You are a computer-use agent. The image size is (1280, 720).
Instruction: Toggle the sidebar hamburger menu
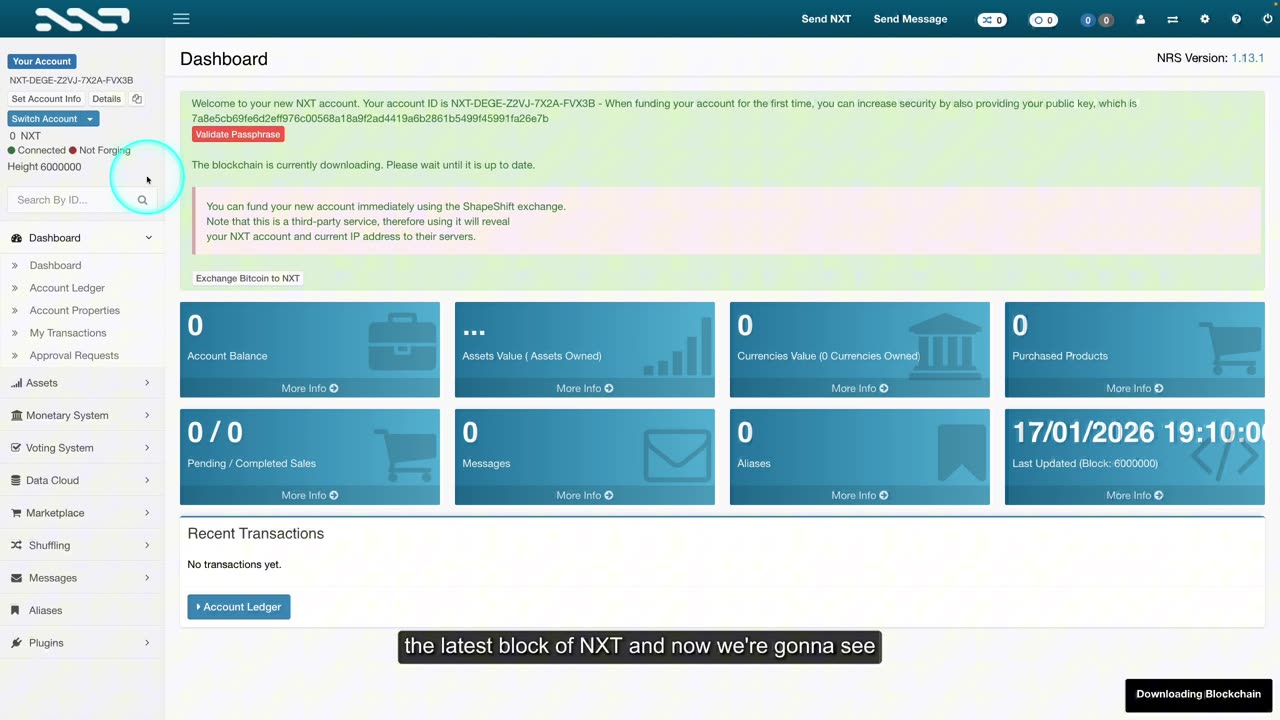point(181,19)
